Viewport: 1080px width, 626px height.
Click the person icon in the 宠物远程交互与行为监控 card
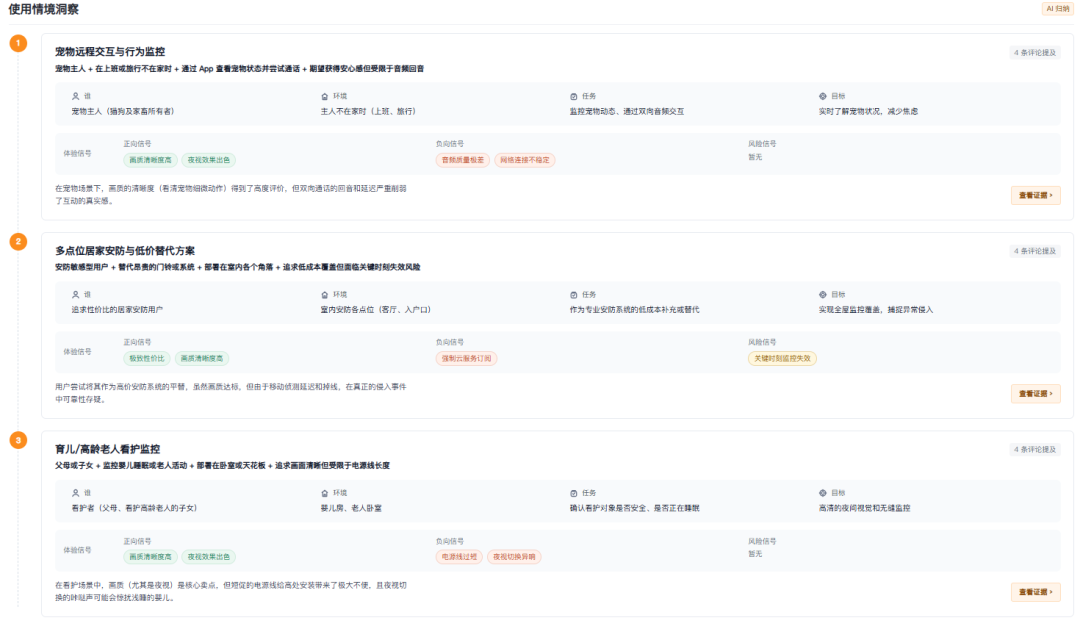point(76,96)
